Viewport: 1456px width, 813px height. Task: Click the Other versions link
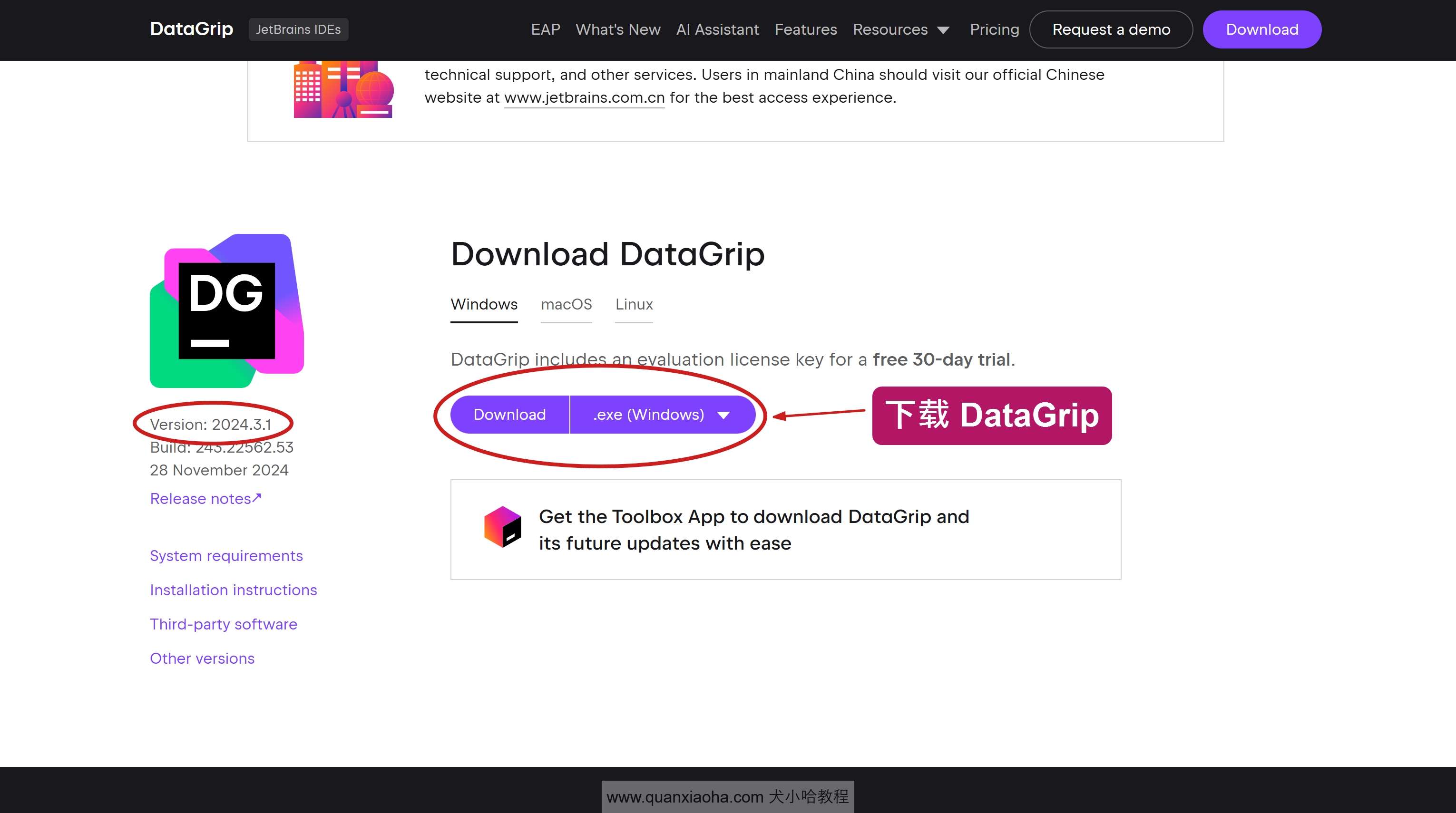point(202,658)
